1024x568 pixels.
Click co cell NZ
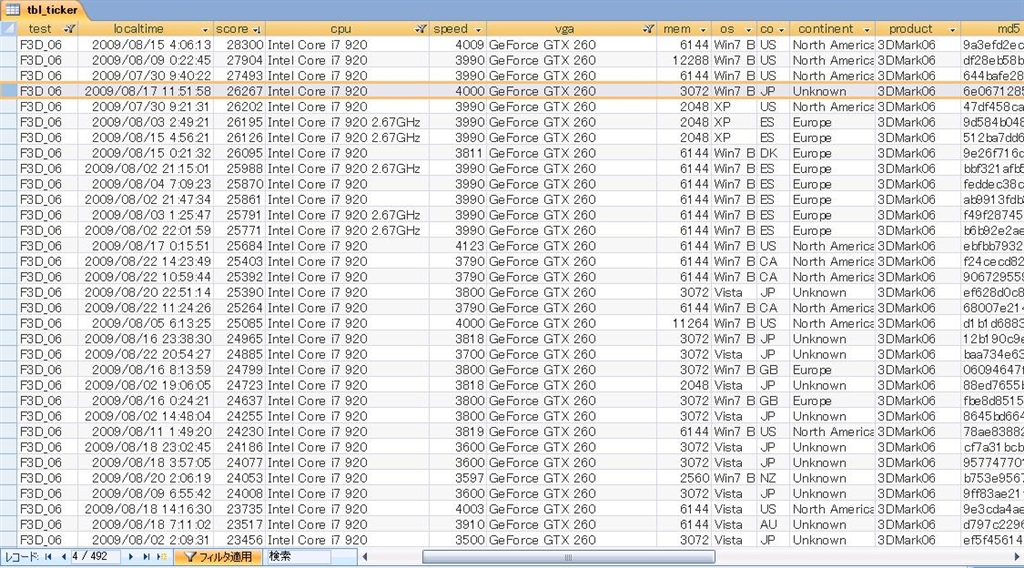[x=773, y=479]
